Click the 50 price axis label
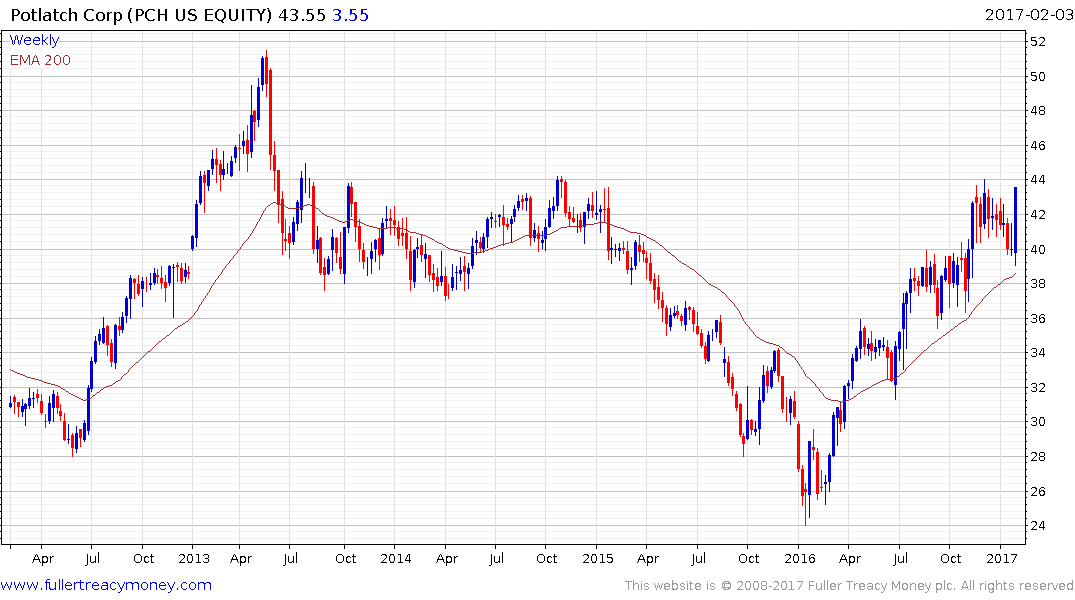The image size is (1075, 600). 1038,76
